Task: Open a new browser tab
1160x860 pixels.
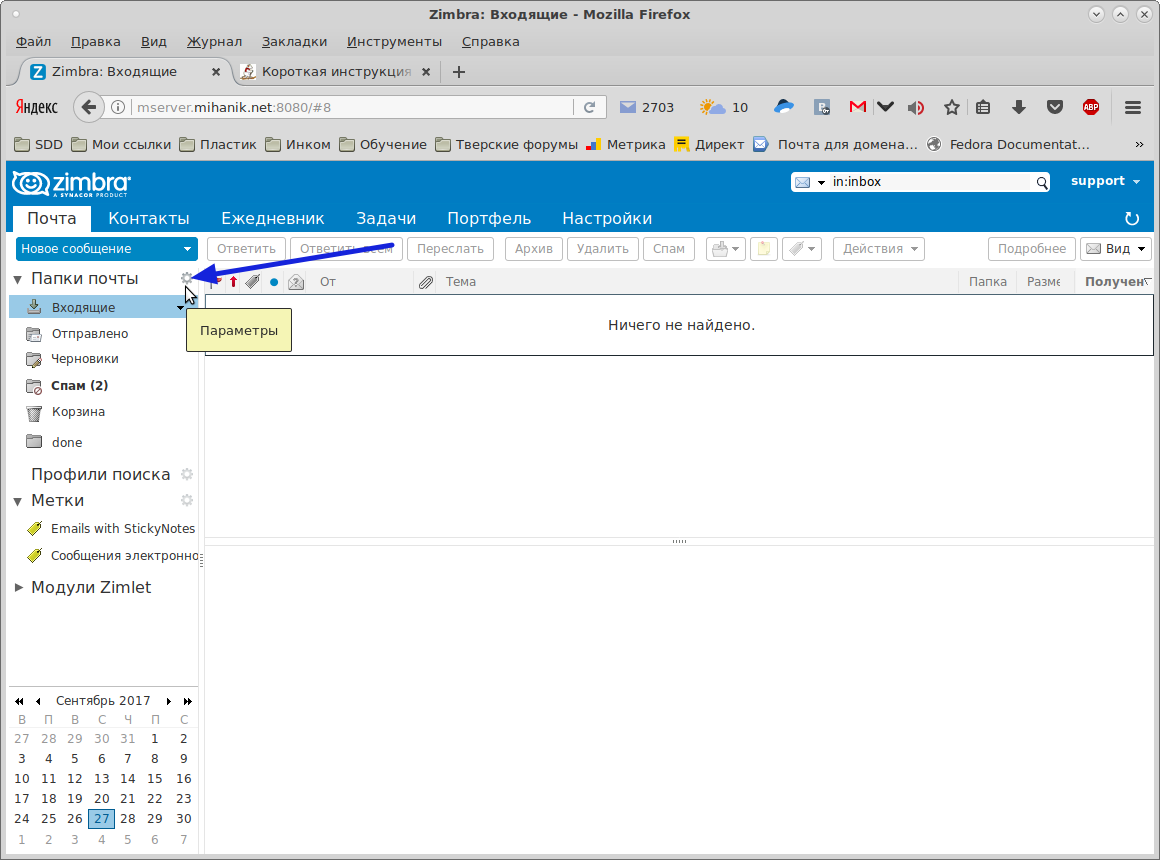Action: (x=459, y=72)
